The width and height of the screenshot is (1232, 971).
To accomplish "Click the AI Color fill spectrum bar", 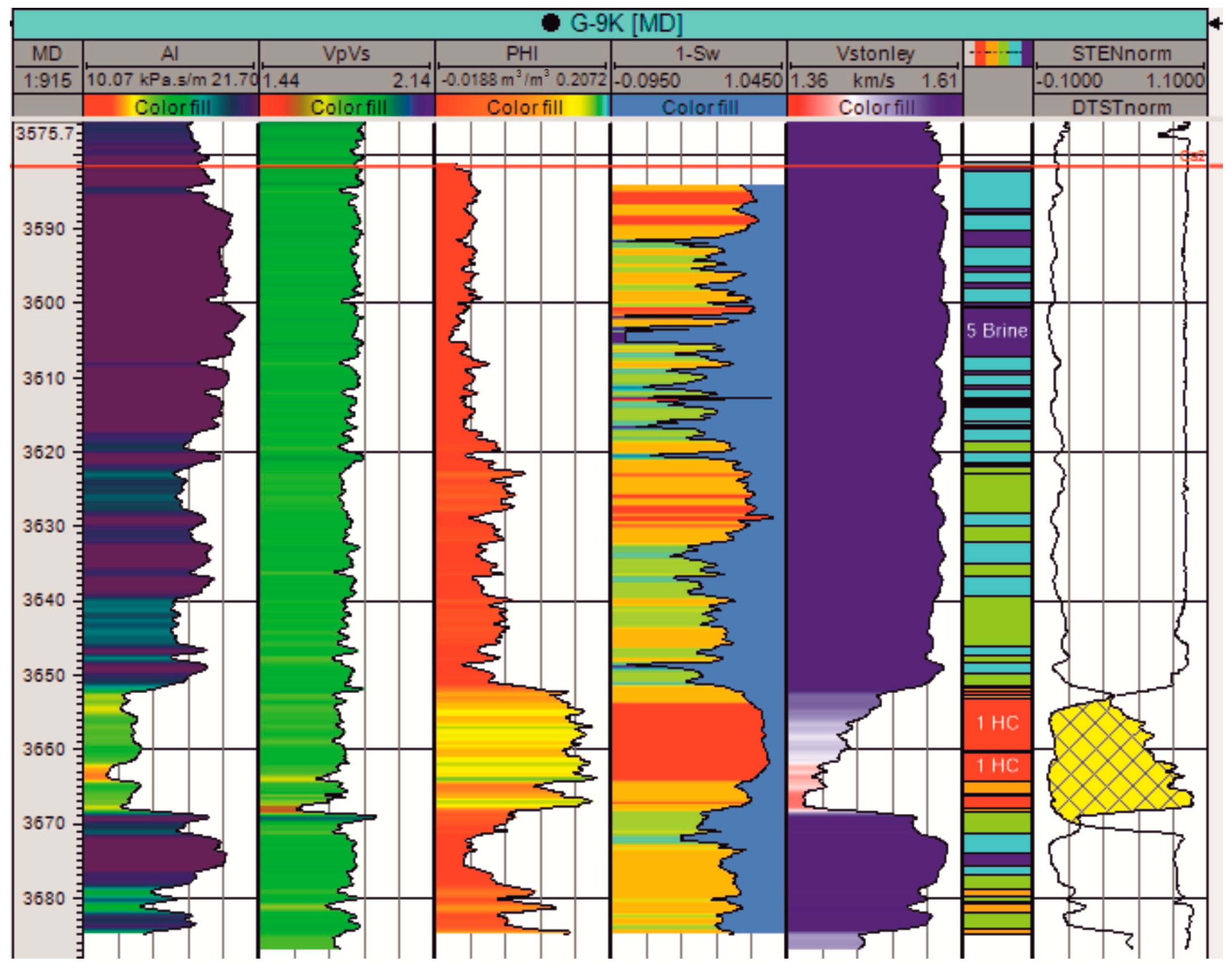I will click(x=171, y=107).
